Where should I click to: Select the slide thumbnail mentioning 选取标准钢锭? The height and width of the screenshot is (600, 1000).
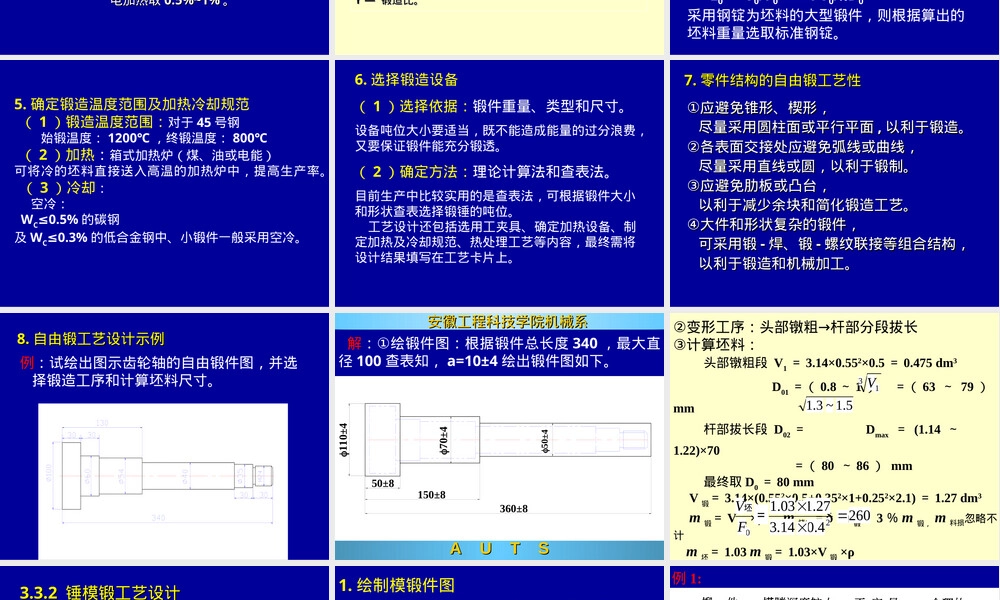click(834, 27)
